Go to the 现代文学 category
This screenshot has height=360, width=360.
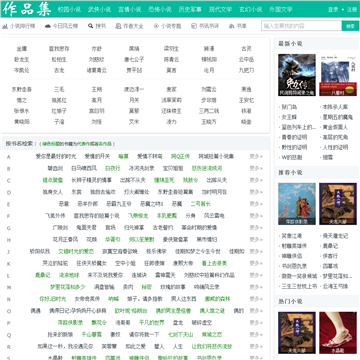click(220, 9)
